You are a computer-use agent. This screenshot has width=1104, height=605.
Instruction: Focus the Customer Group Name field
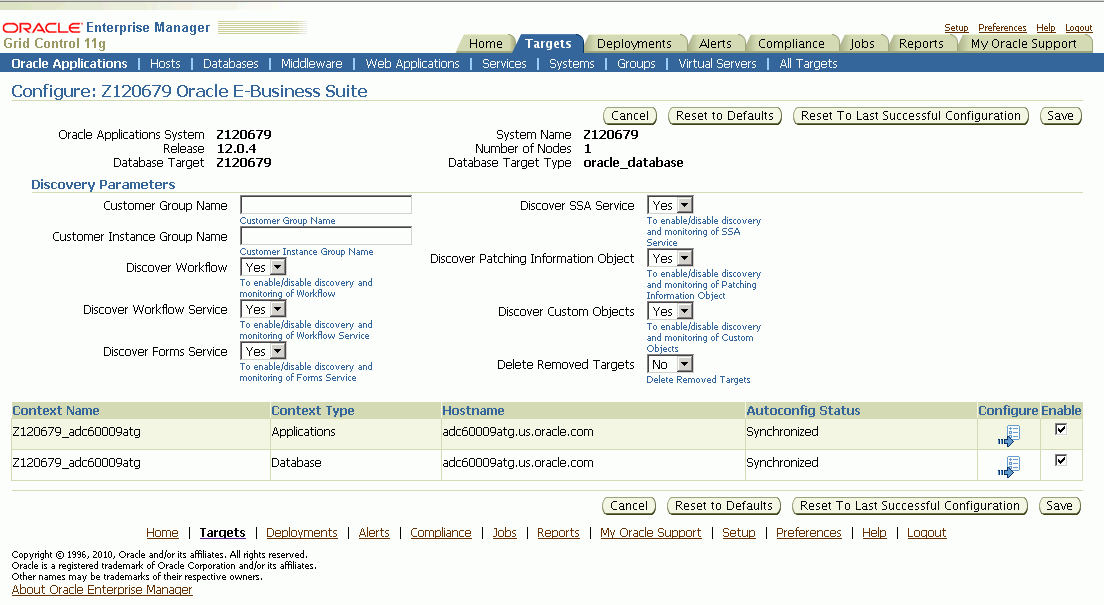point(326,205)
